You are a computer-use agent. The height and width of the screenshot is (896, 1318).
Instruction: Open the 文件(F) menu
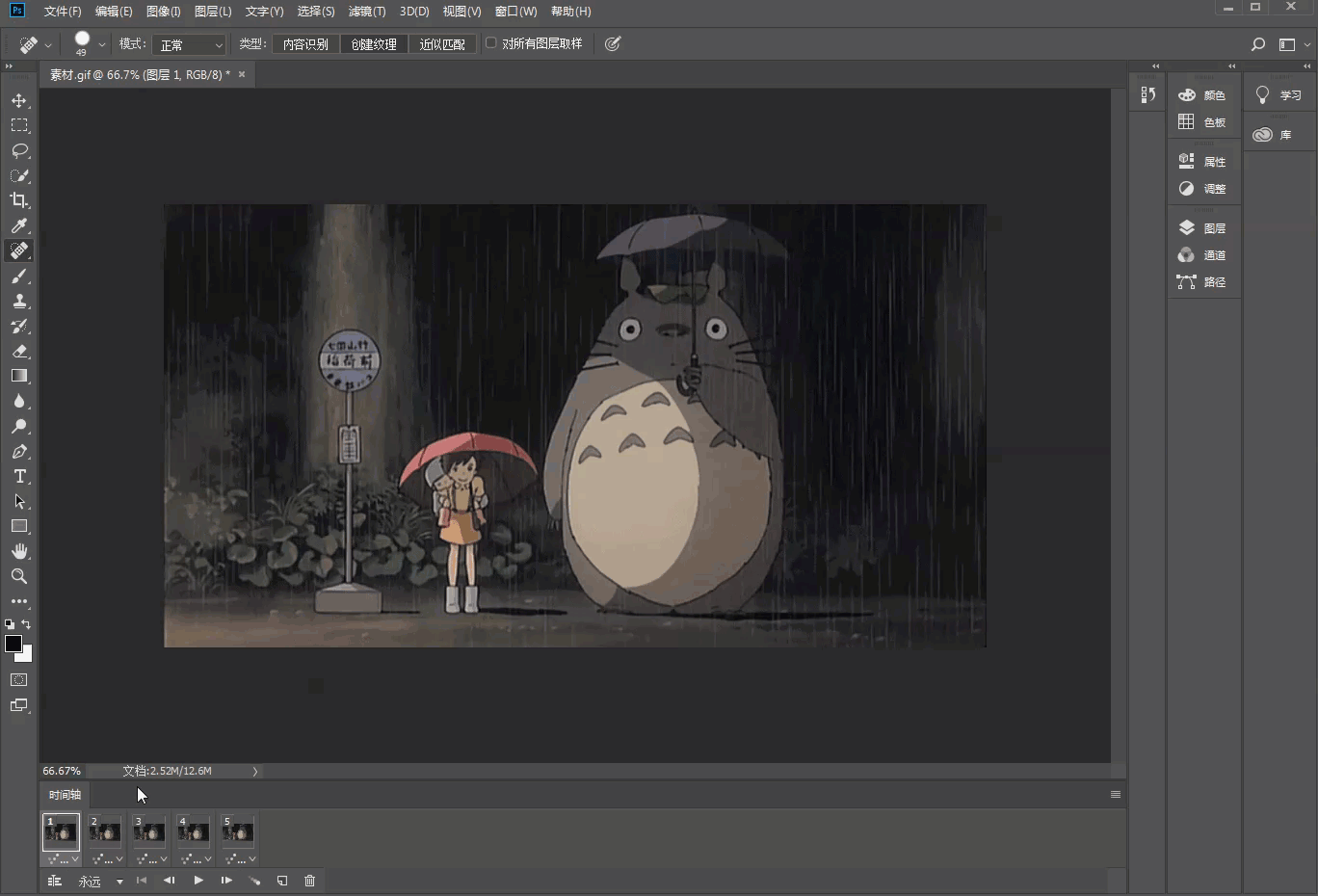point(63,12)
